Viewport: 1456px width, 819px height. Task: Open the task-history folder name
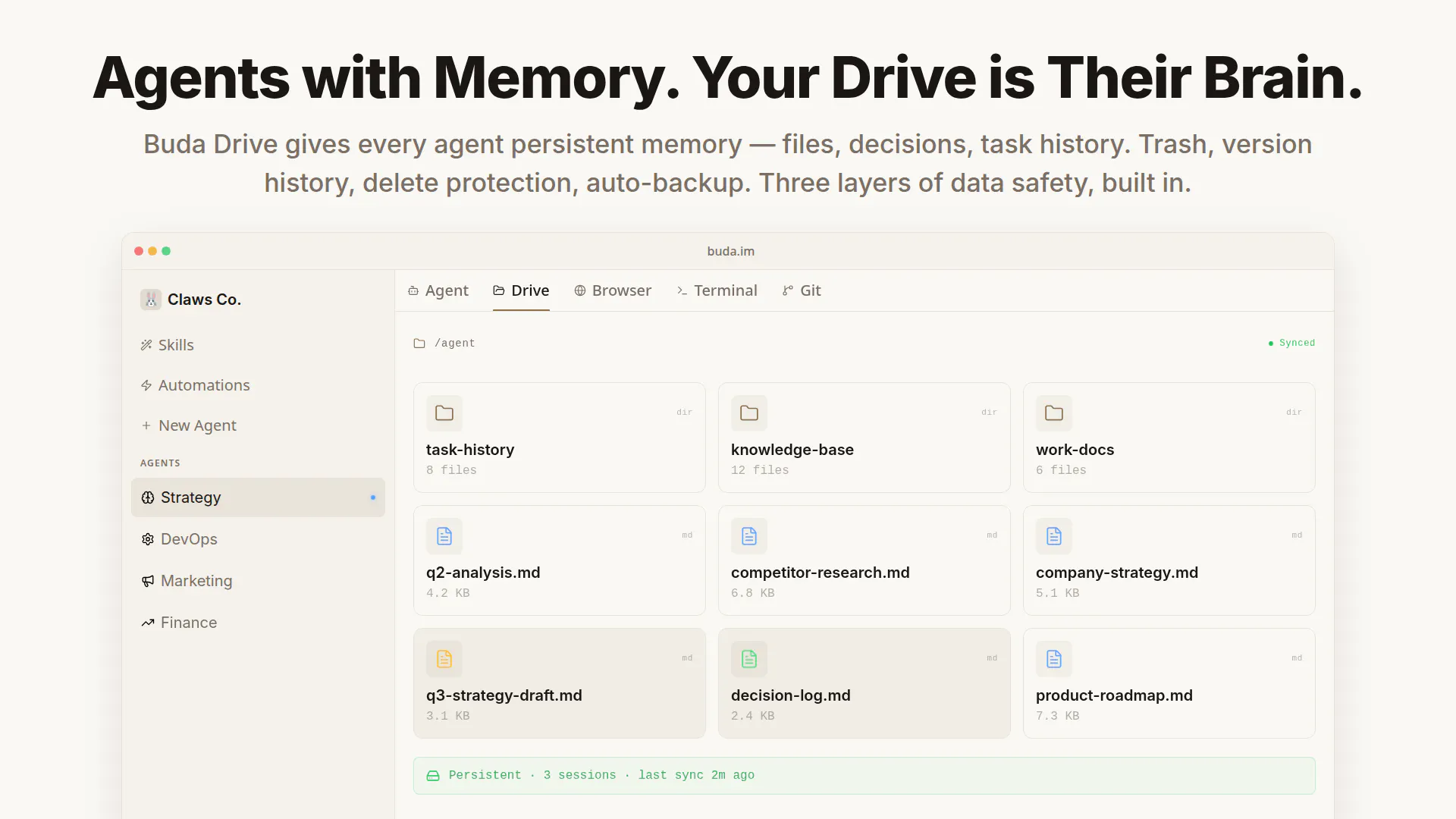coord(470,450)
